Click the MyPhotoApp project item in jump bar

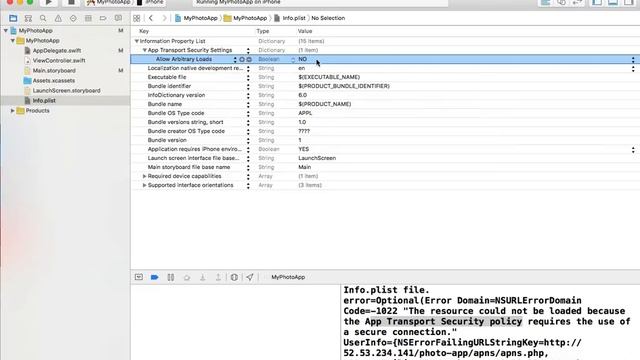point(196,18)
